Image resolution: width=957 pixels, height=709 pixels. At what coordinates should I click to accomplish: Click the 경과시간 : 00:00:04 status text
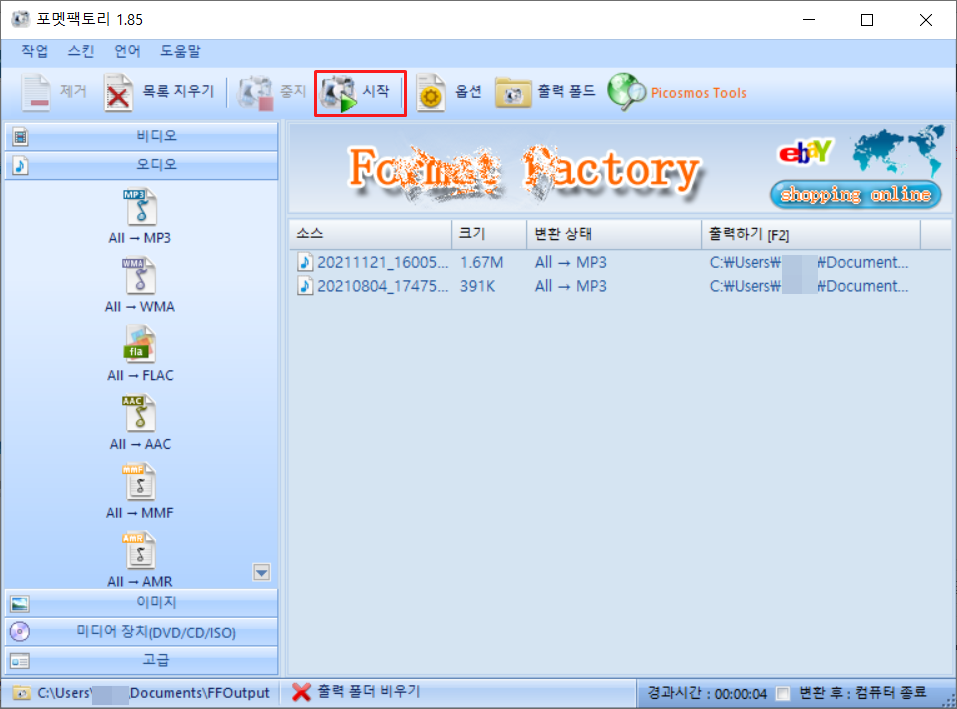tap(707, 694)
